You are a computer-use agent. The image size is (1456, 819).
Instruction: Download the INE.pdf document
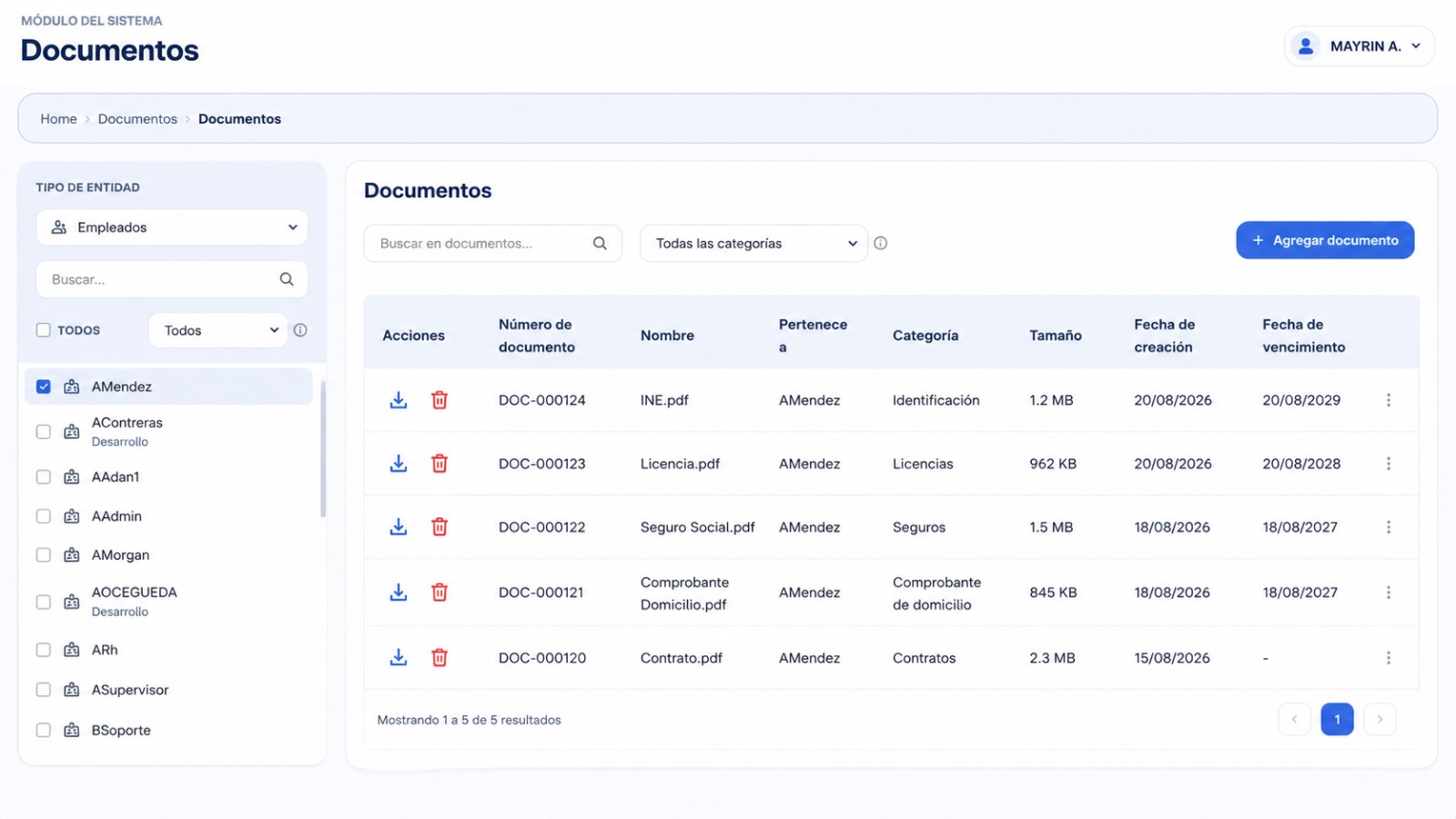click(x=399, y=400)
